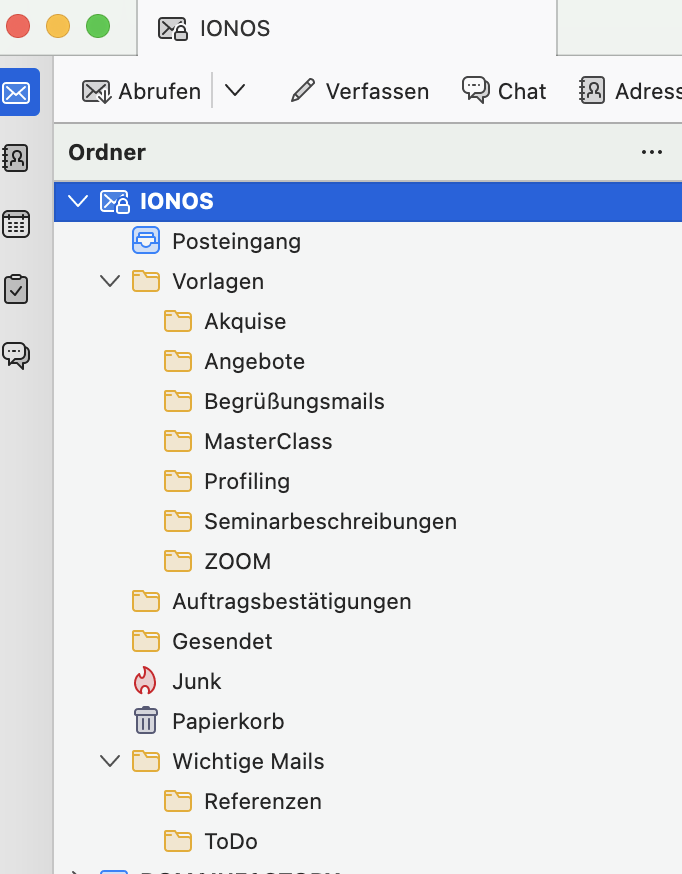
Task: Open the Ordner pane options menu
Action: coord(652,152)
